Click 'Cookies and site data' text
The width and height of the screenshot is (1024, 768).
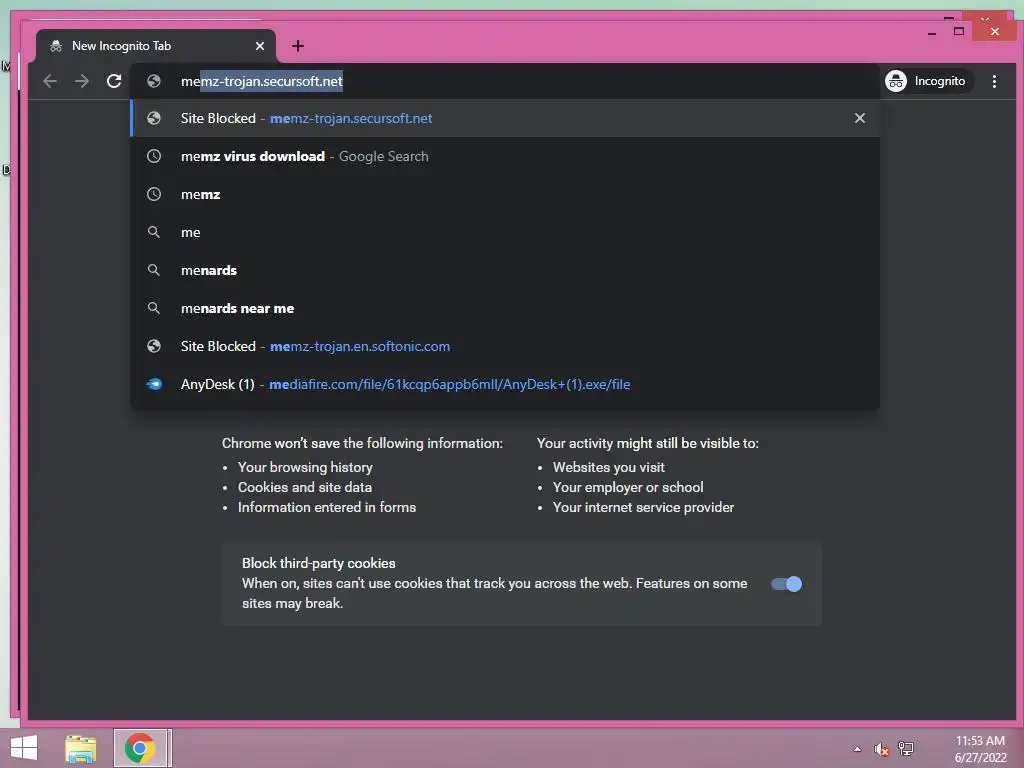(x=304, y=487)
